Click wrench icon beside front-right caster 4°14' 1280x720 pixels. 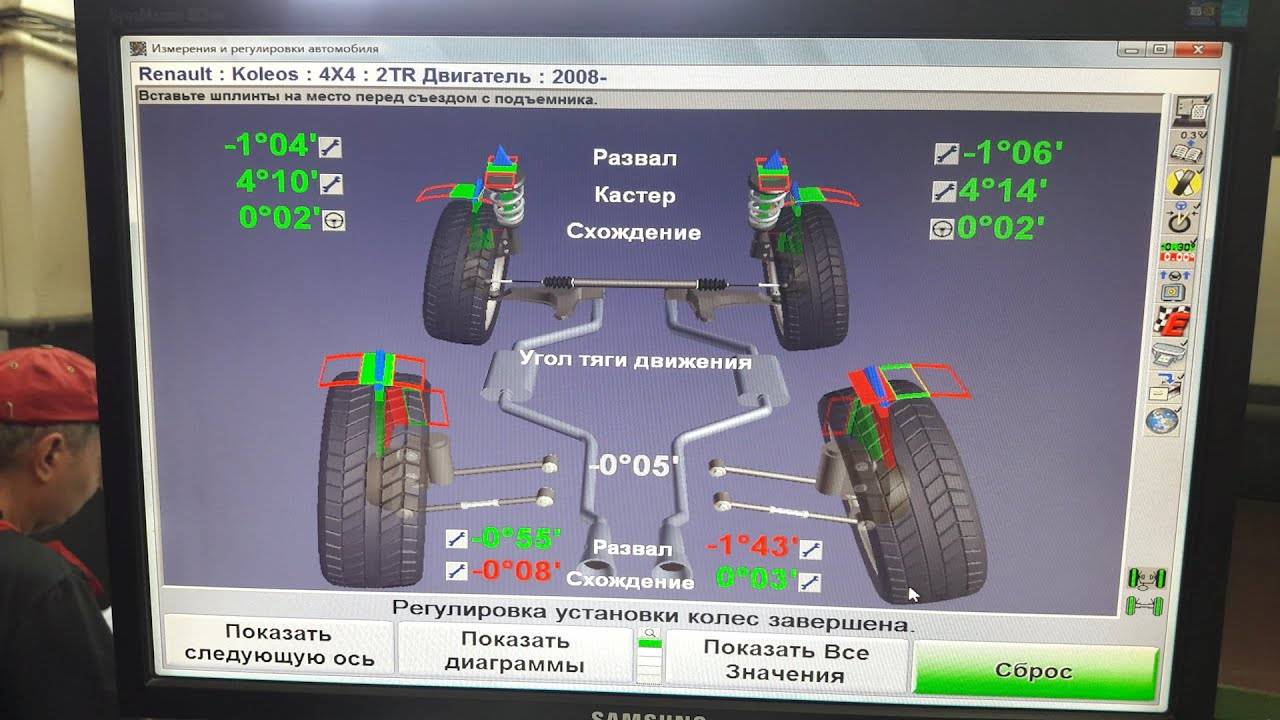[943, 191]
